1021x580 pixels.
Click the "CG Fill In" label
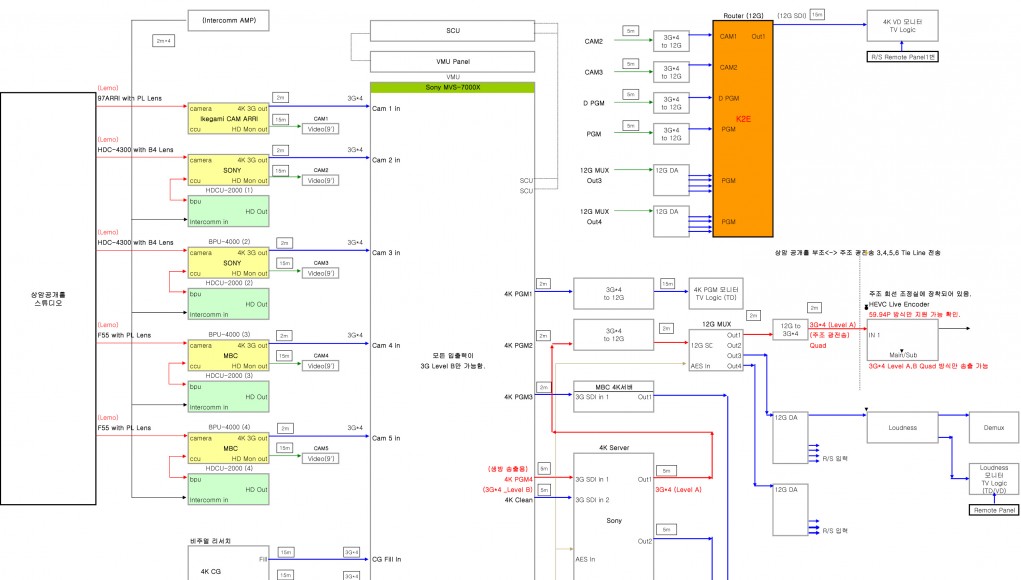pyautogui.click(x=386, y=559)
